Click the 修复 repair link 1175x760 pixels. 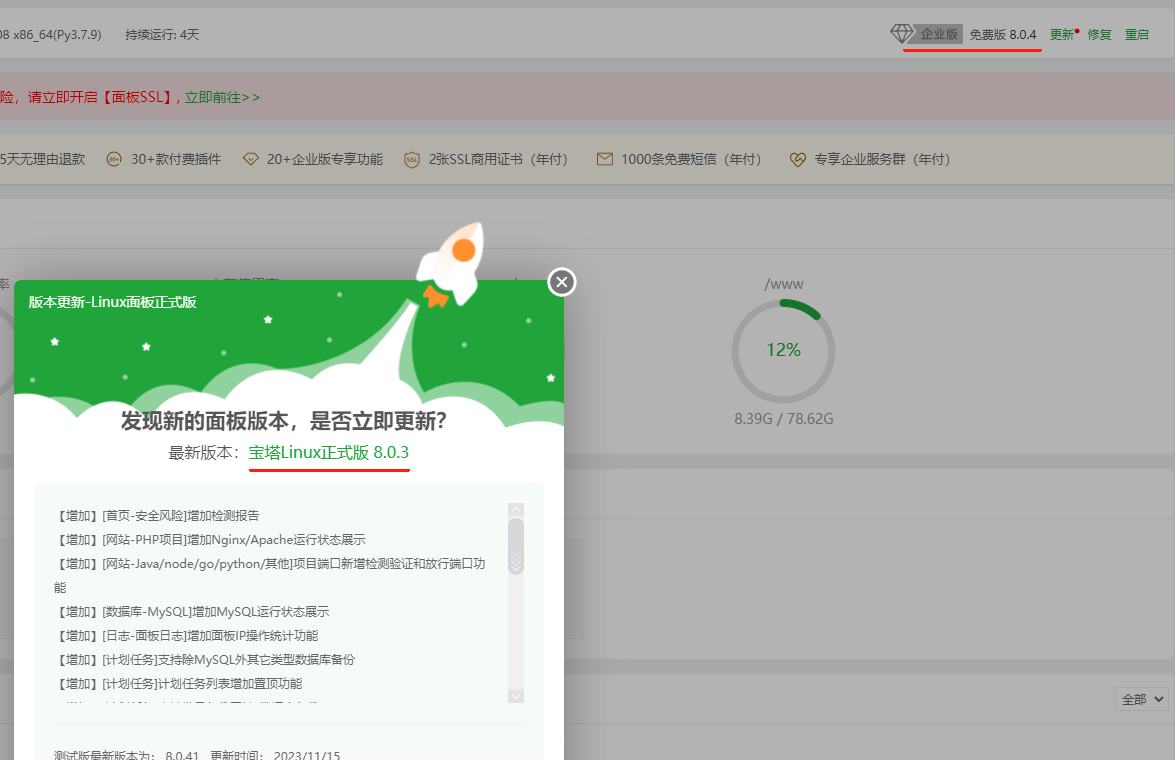click(x=1099, y=34)
